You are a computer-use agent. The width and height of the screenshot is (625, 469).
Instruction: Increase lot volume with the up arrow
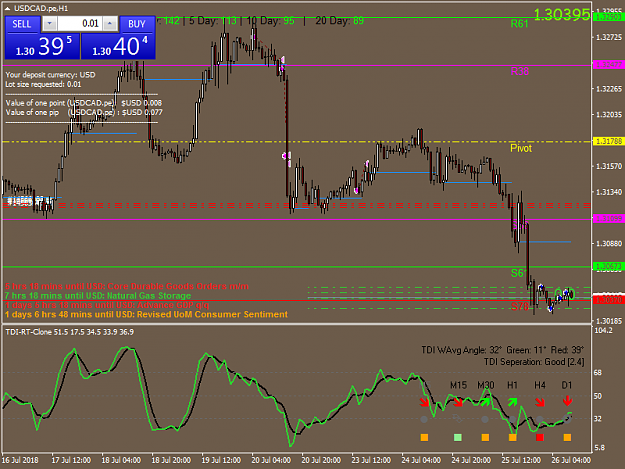[110, 24]
